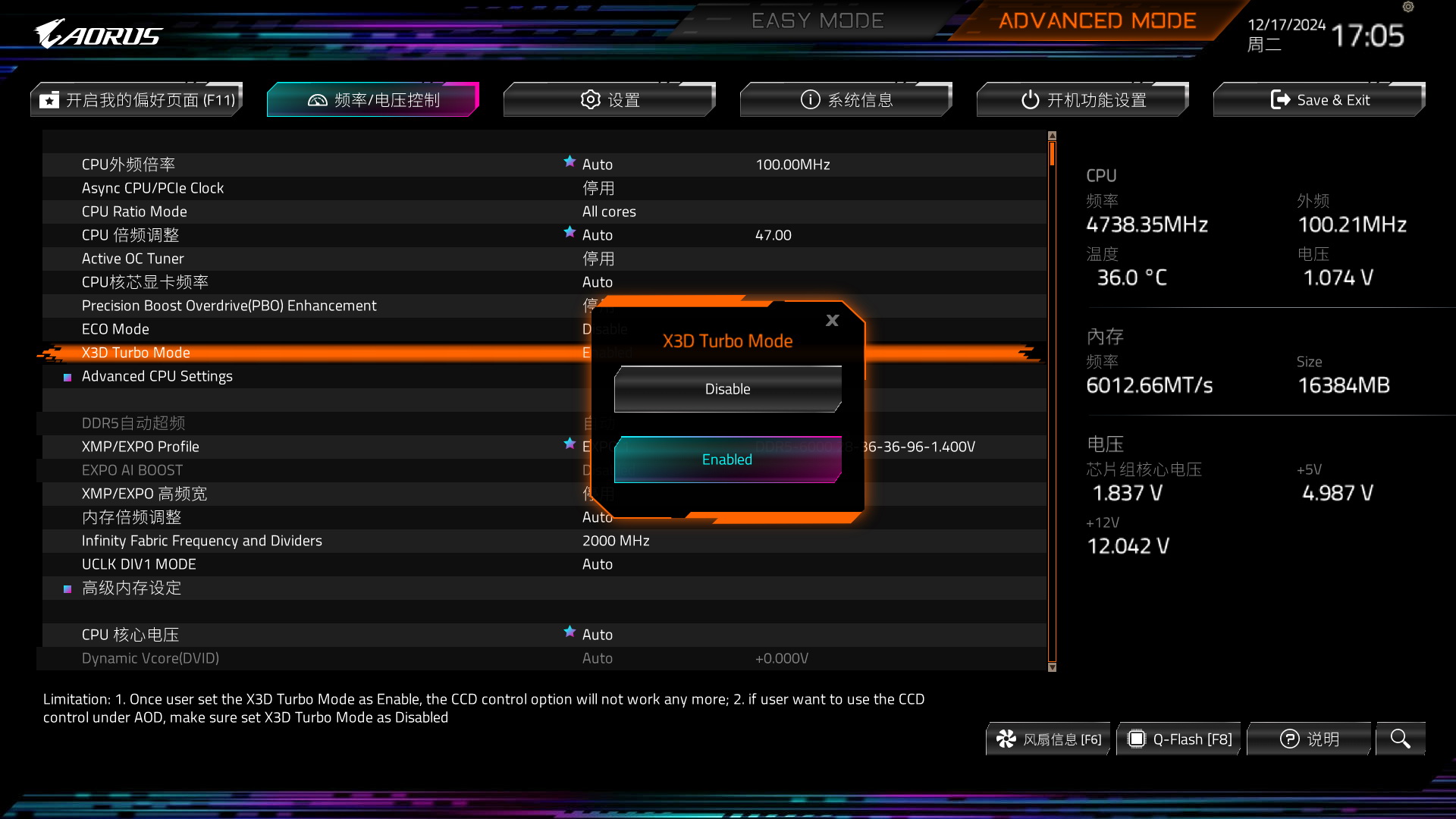Click CPU temperature 36.0 °C reading
This screenshot has width=1456, height=819.
pos(1131,278)
